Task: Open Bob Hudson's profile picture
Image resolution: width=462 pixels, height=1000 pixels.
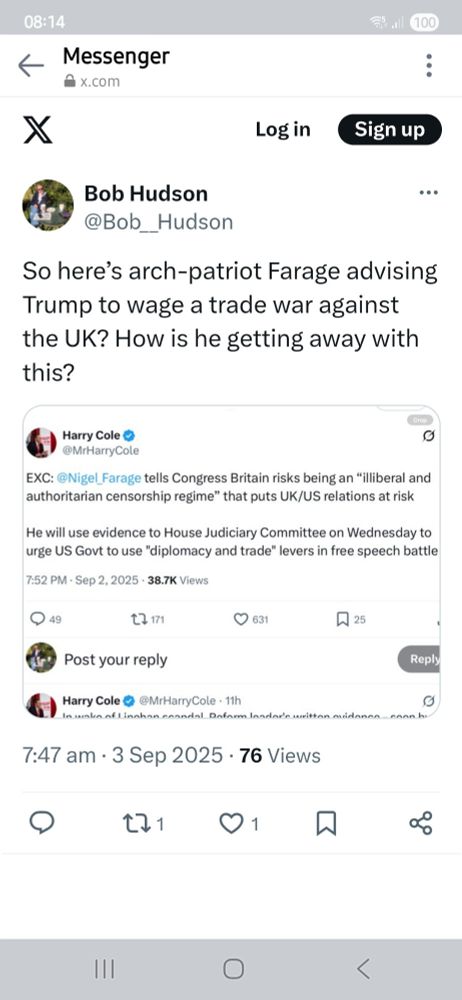Action: [48, 205]
